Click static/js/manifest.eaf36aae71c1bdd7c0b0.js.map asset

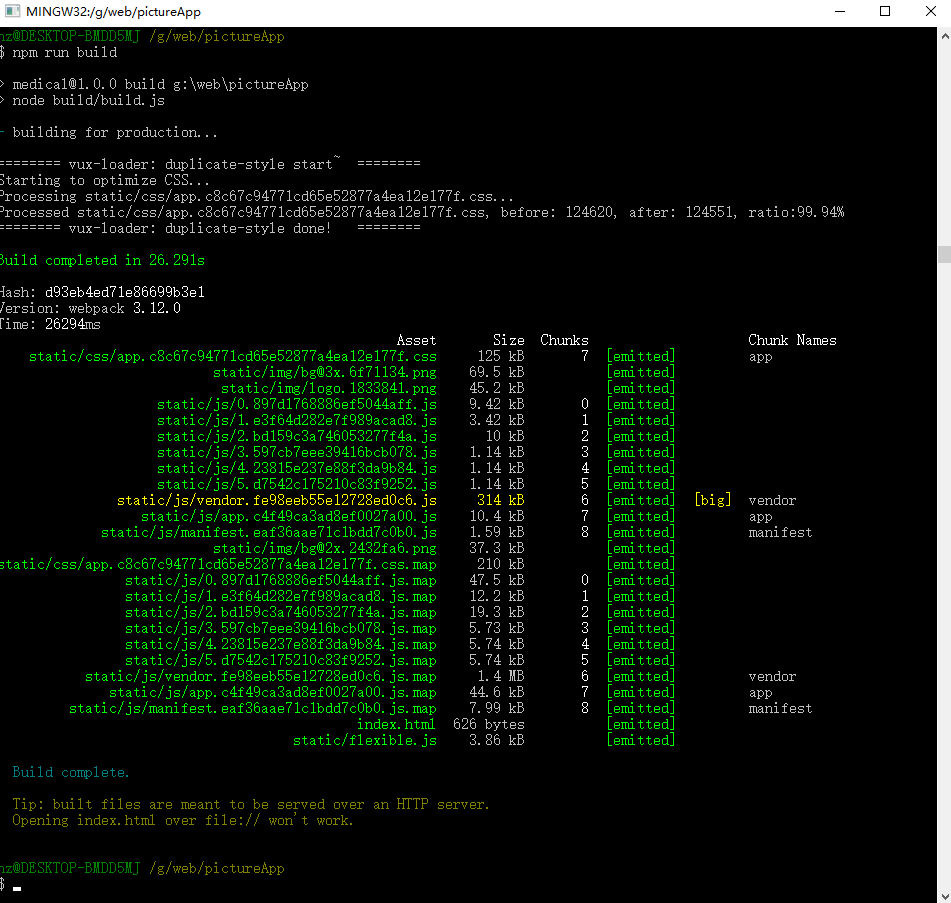[x=253, y=708]
